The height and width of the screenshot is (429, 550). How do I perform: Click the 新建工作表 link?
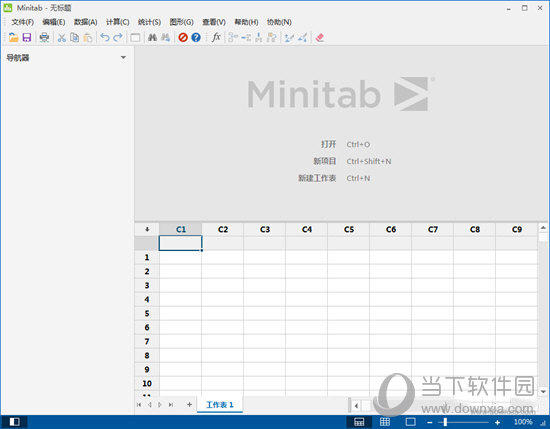pos(317,178)
